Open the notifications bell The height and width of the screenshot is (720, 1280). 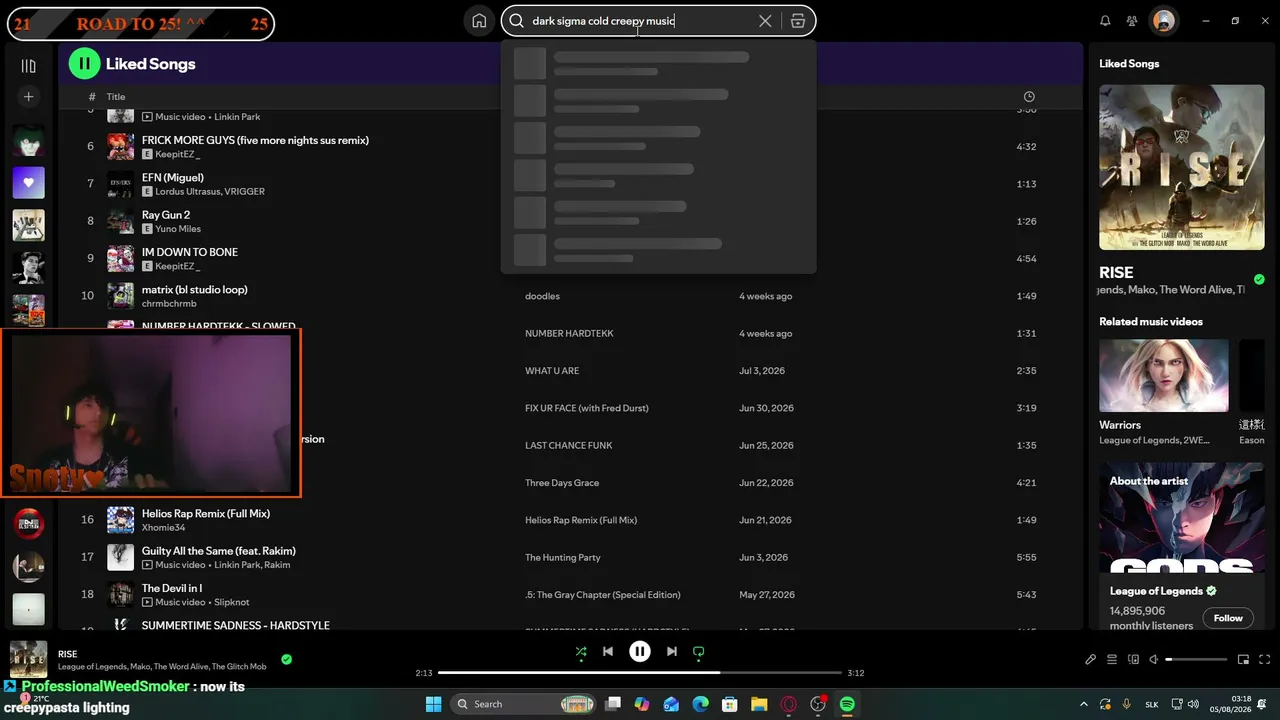coord(1105,21)
